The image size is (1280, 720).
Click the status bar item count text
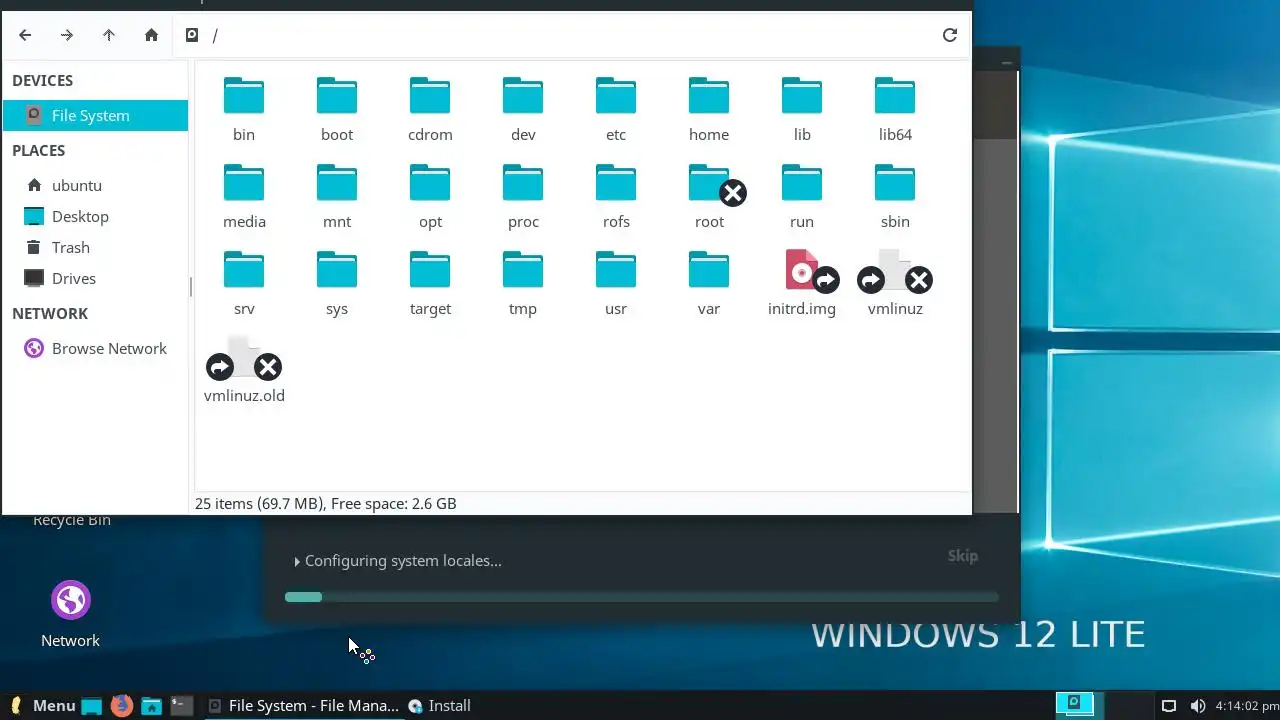tap(325, 503)
